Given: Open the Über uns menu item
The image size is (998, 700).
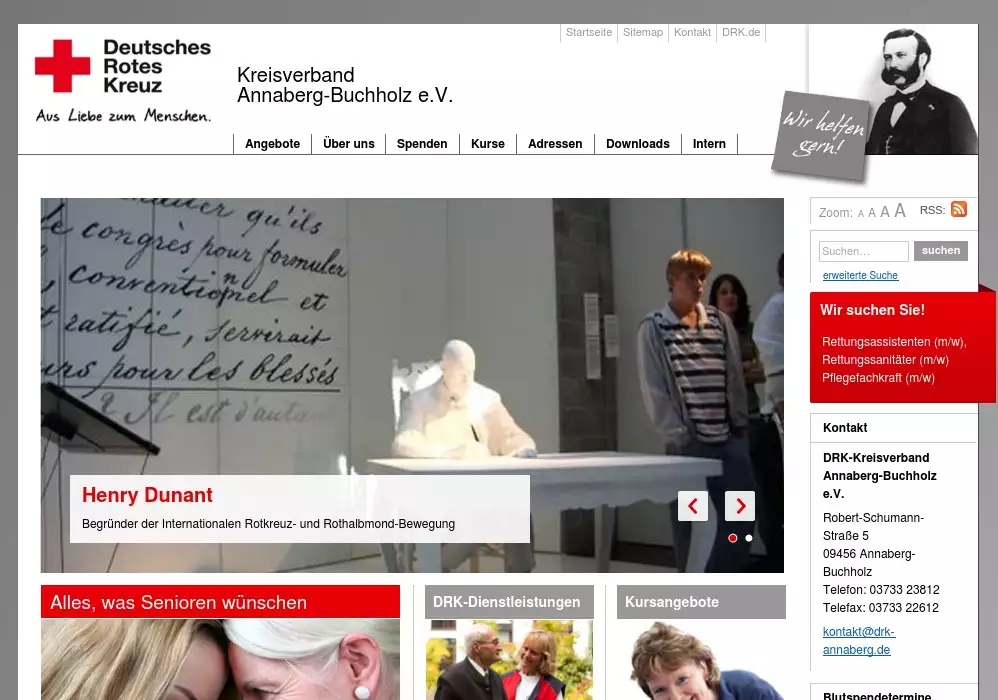Looking at the screenshot, I should (348, 144).
